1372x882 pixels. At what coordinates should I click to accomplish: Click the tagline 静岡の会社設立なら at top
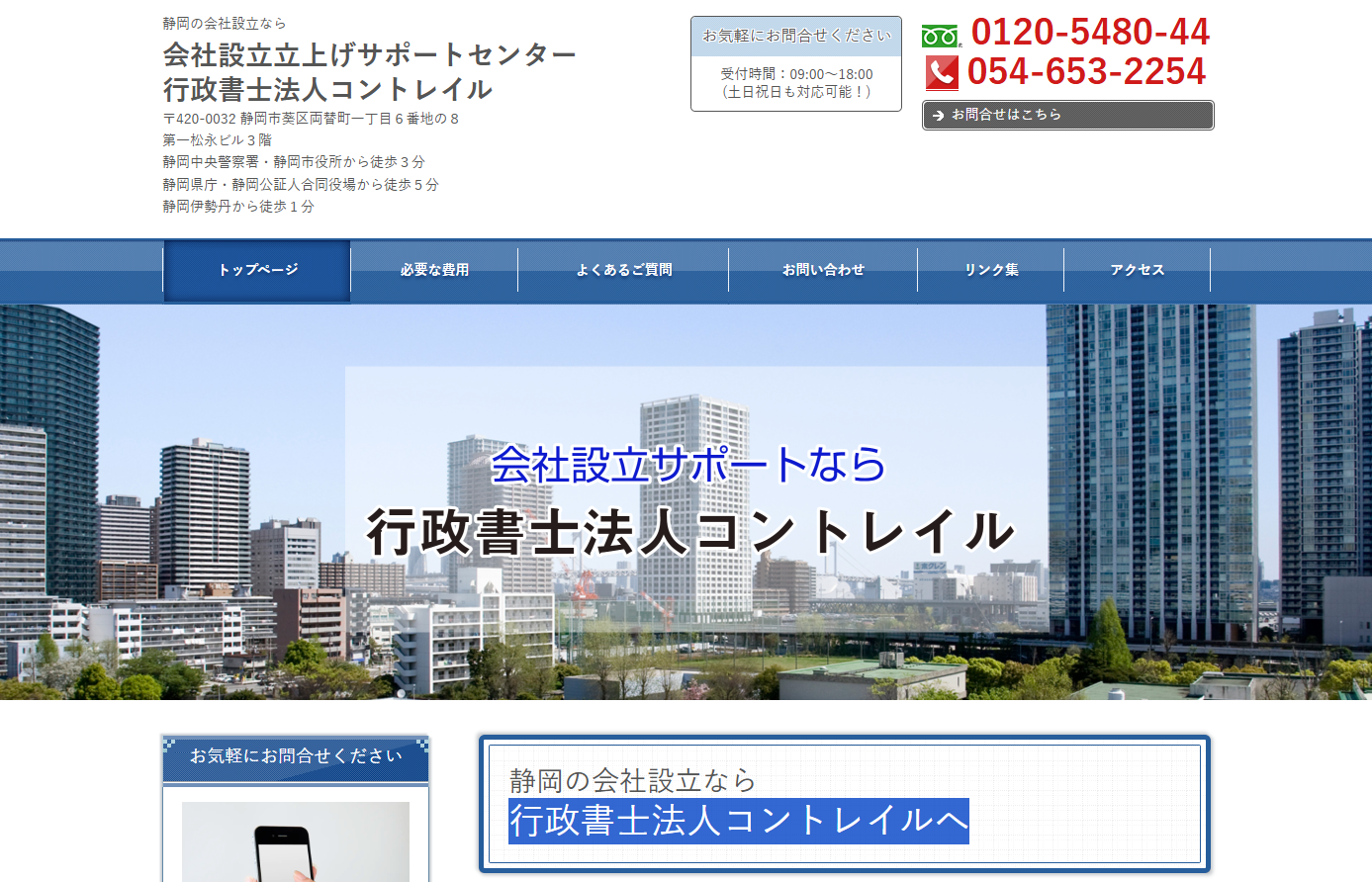tap(225, 24)
